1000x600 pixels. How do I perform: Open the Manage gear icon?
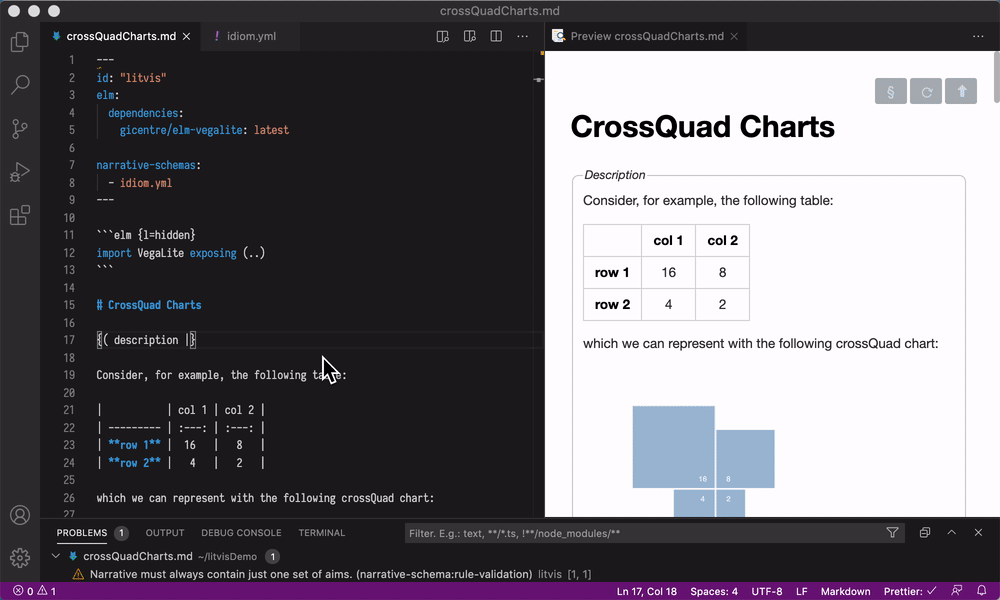tap(20, 557)
